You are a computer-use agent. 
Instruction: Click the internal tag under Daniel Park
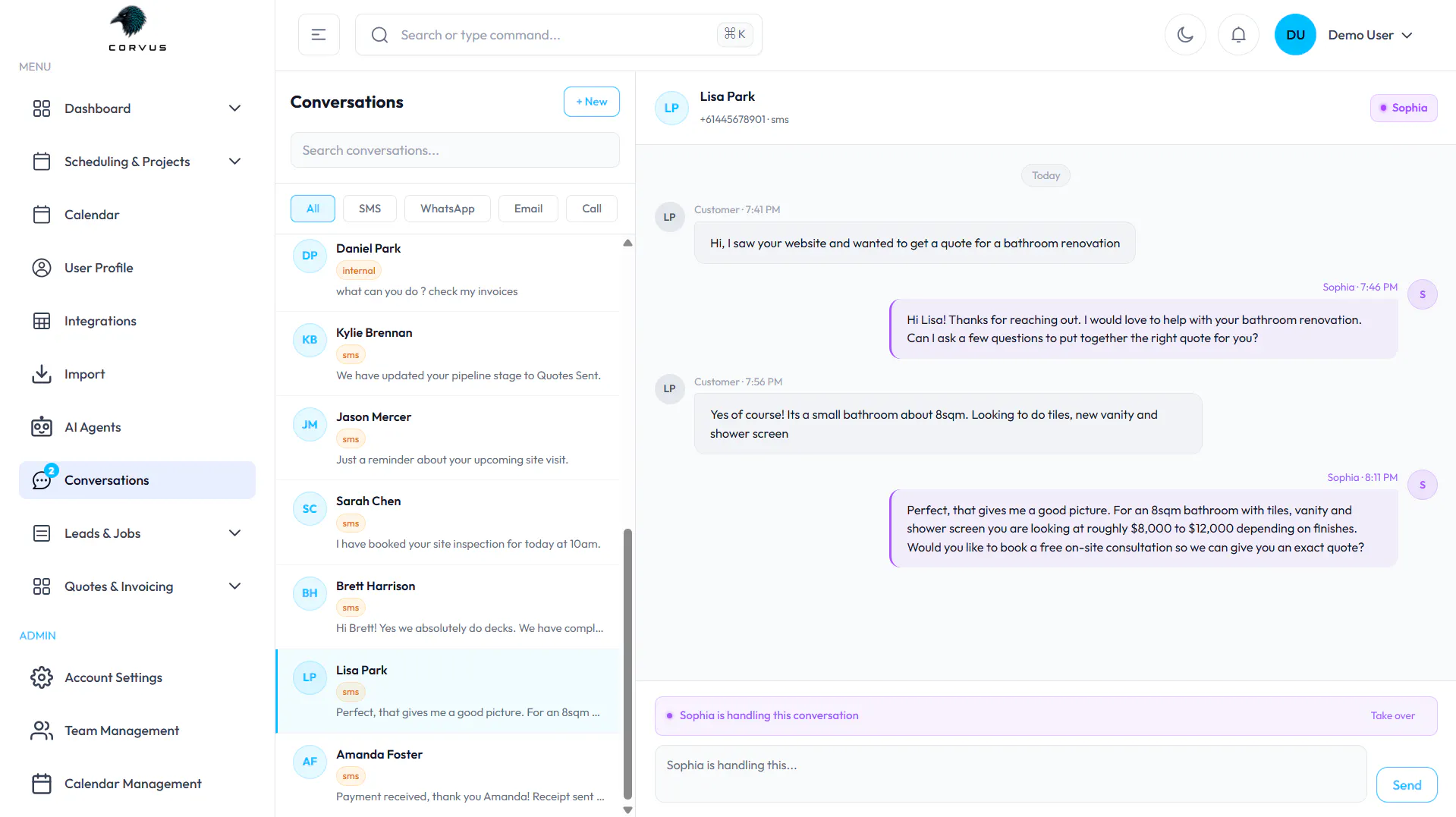point(358,271)
